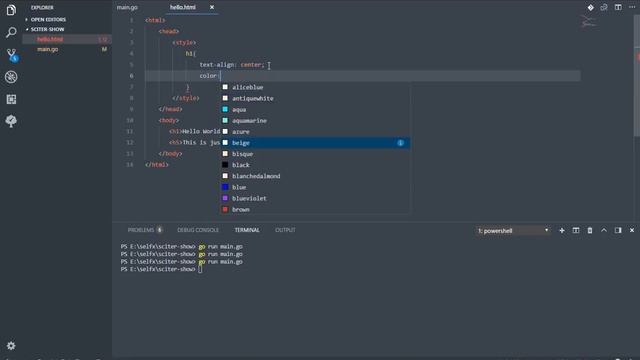This screenshot has width=640, height=360.
Task: Pick aquamarine from the suggestion list
Action: pos(315,121)
